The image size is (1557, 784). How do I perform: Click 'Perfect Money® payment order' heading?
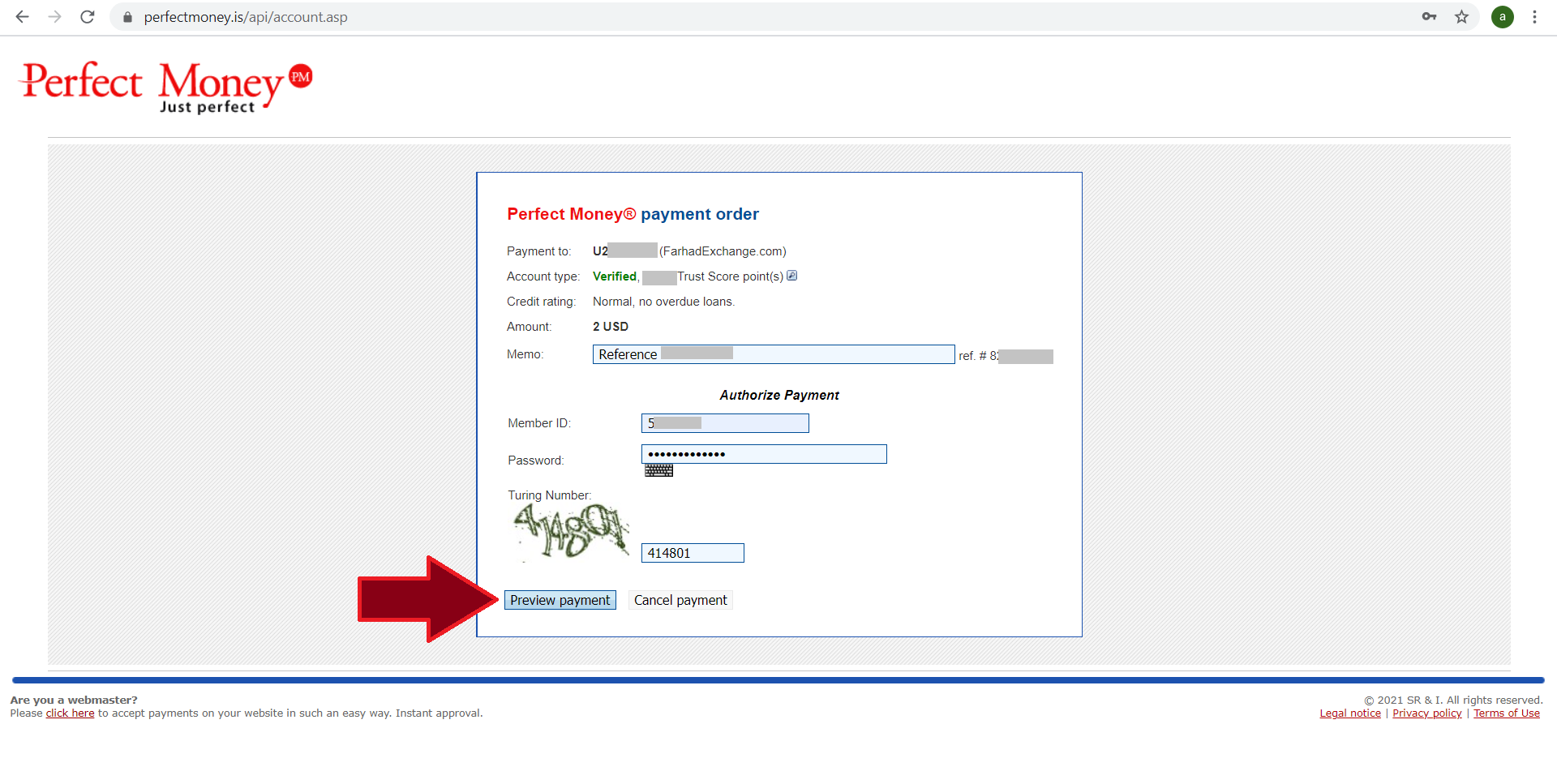633,214
